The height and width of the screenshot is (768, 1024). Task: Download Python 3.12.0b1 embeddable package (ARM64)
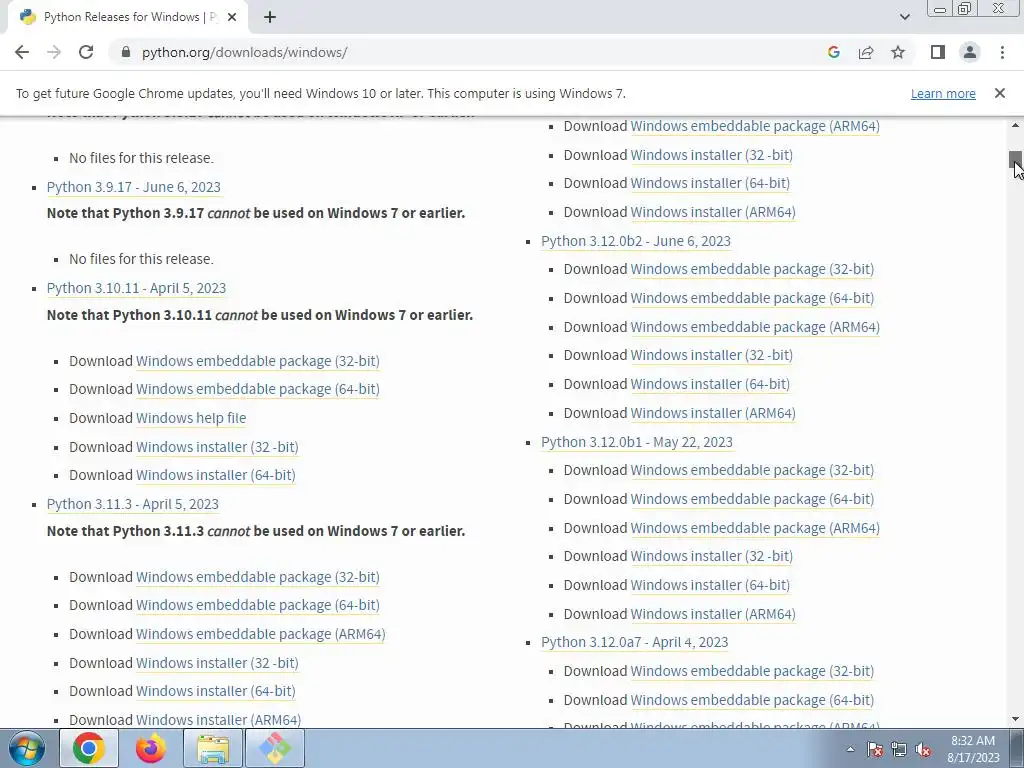[x=755, y=528]
